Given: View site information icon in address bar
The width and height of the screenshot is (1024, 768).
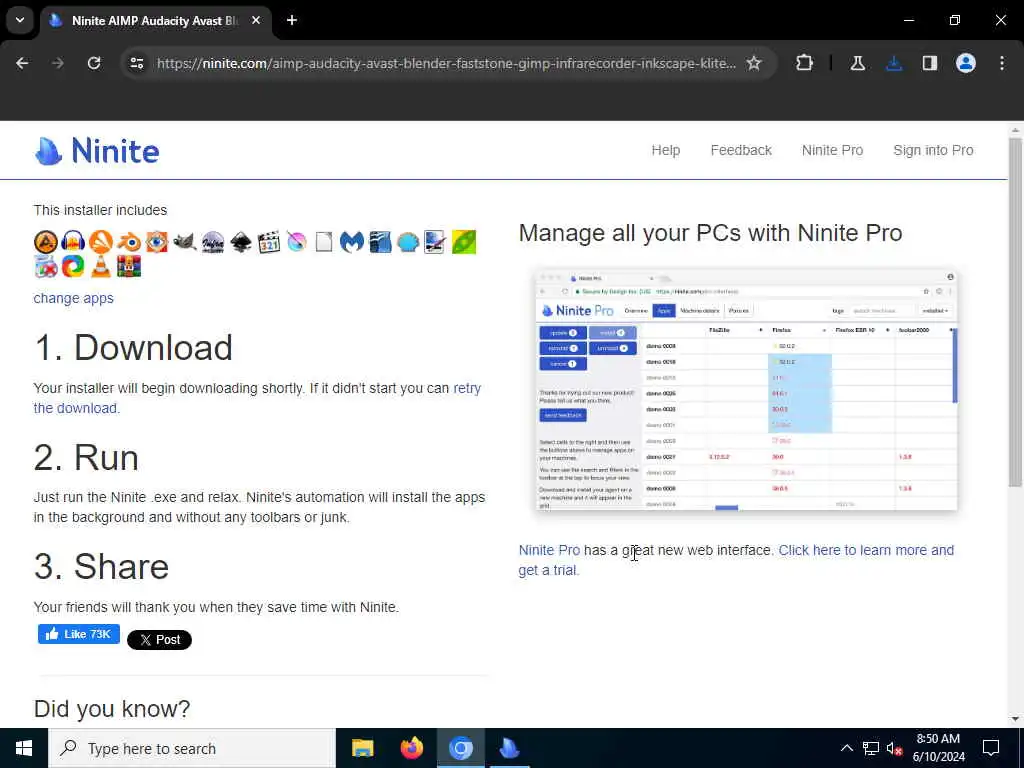Looking at the screenshot, I should pos(137,63).
